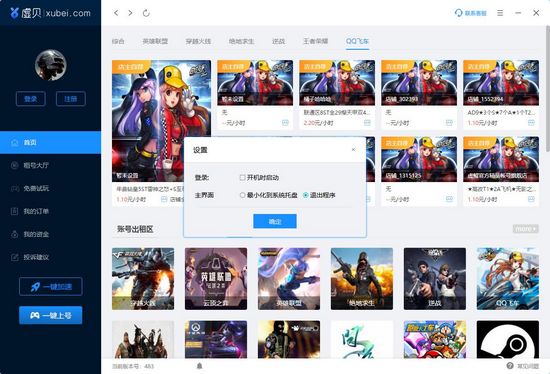Open the 逆战 game tile
Screen dimensions: 550x374
pos(435,279)
